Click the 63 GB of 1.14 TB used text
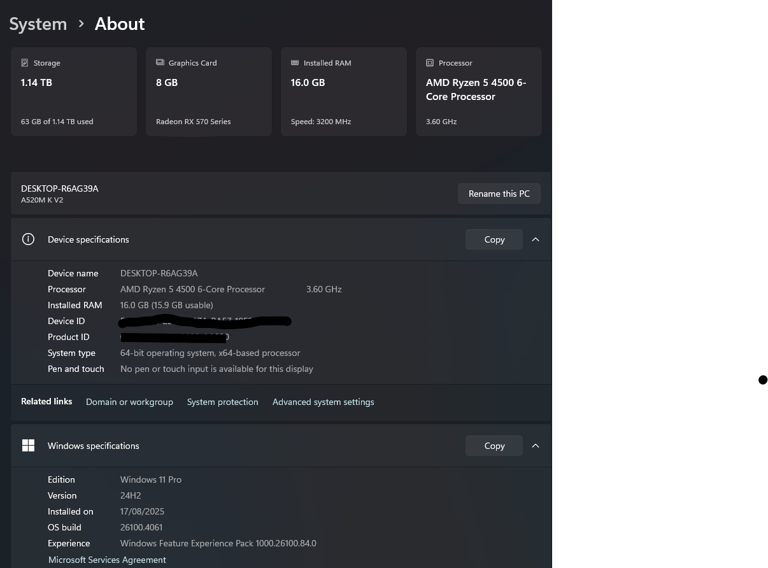The width and height of the screenshot is (768, 568). point(57,121)
